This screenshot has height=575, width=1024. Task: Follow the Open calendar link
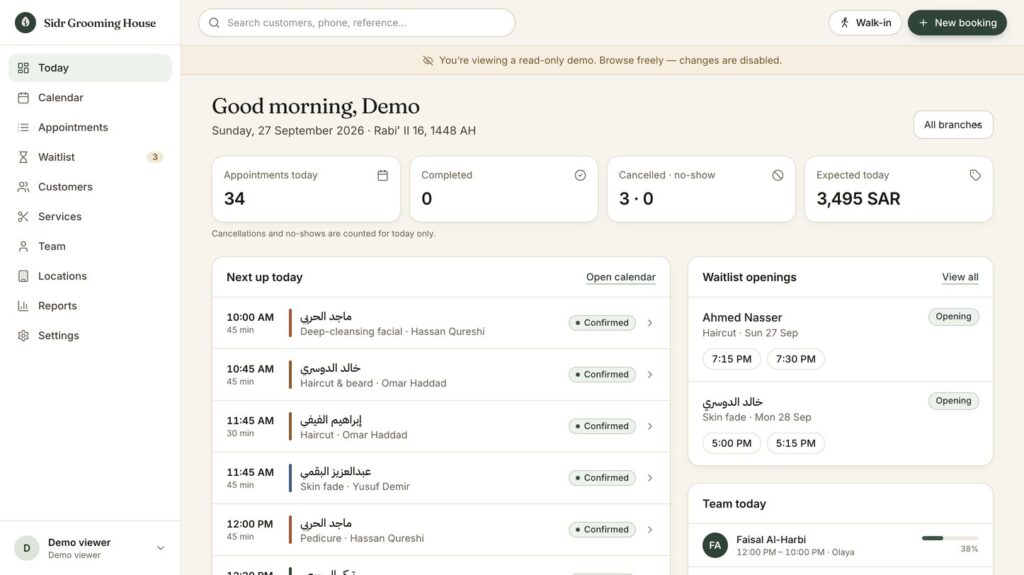(620, 277)
